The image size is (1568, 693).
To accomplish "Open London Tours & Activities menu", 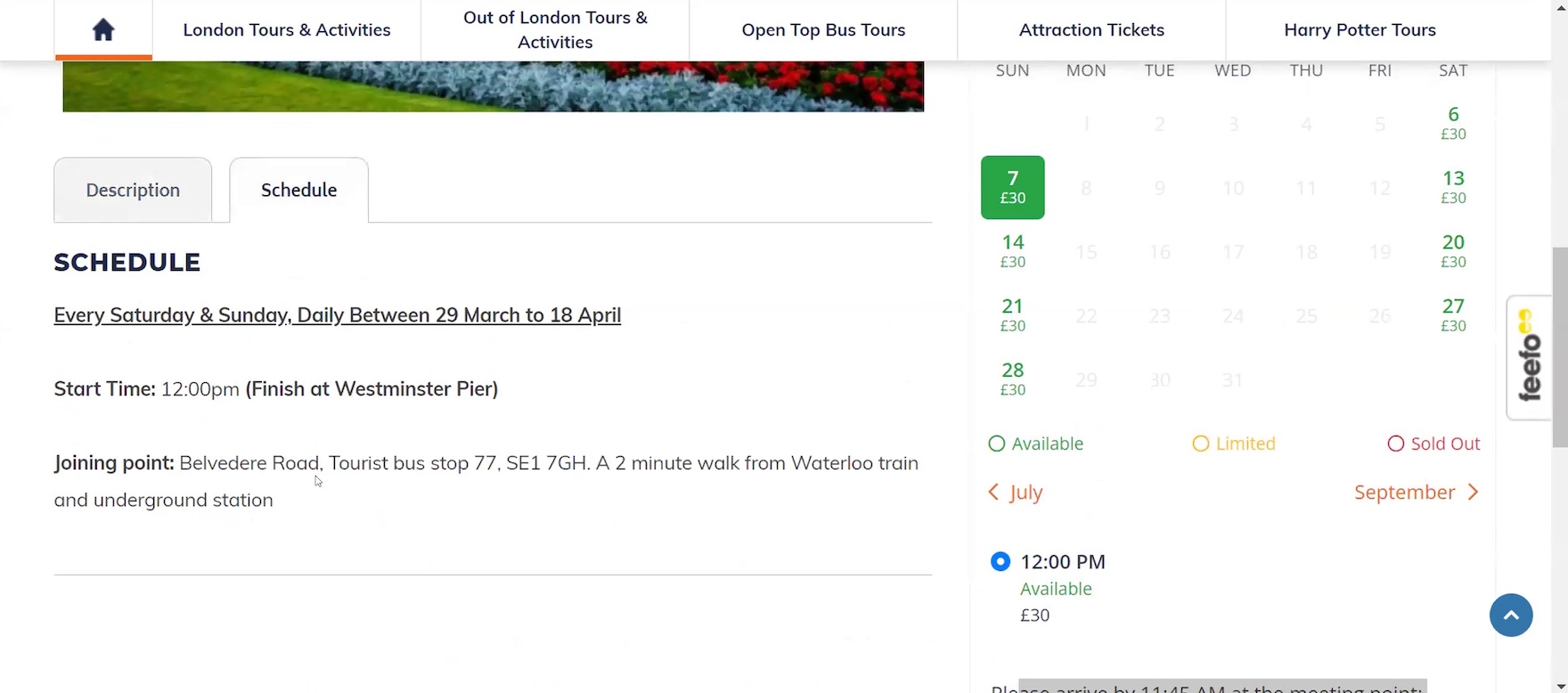I will click(x=287, y=30).
